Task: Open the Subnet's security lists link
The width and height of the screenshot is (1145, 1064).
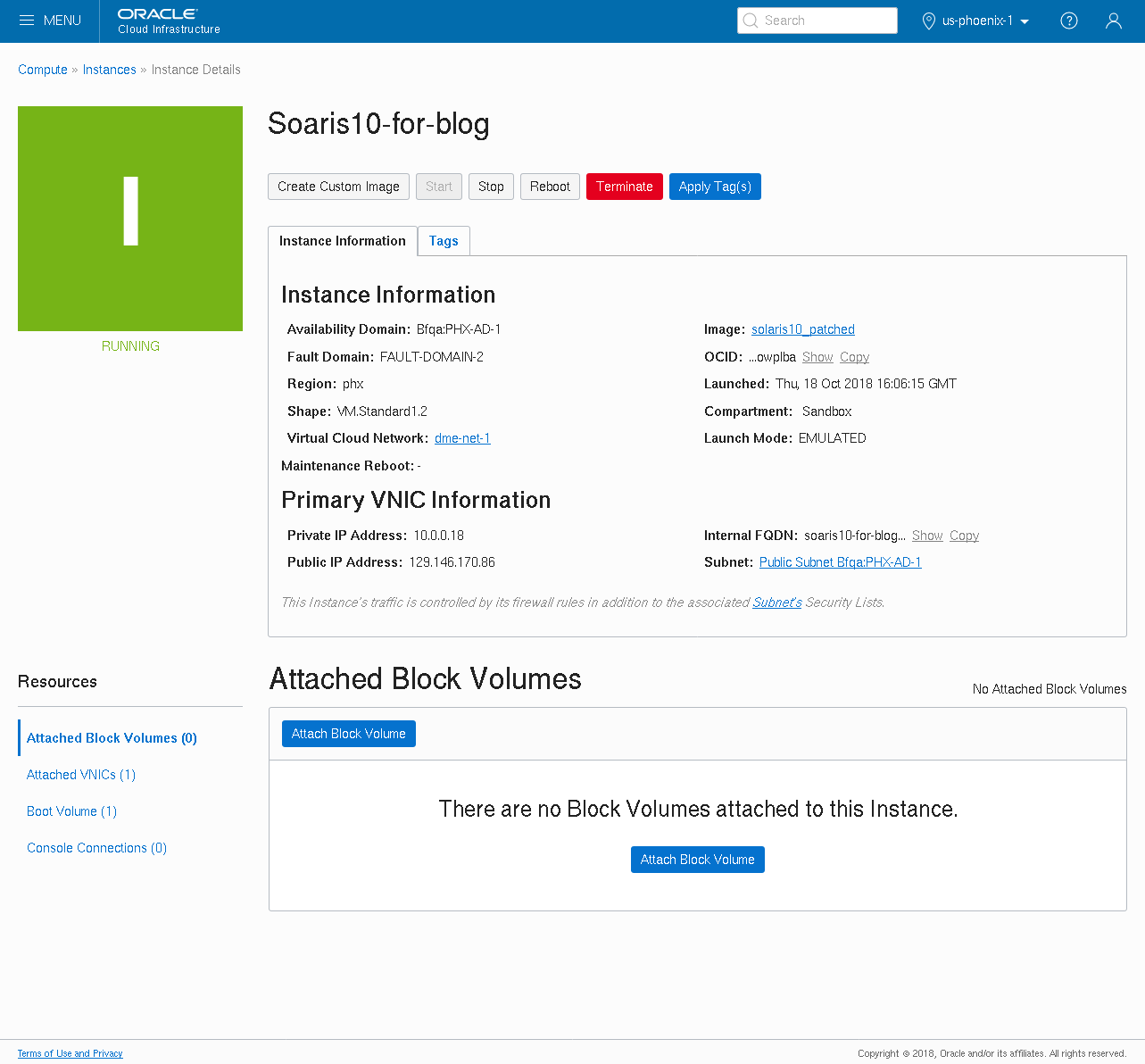Action: 777,603
